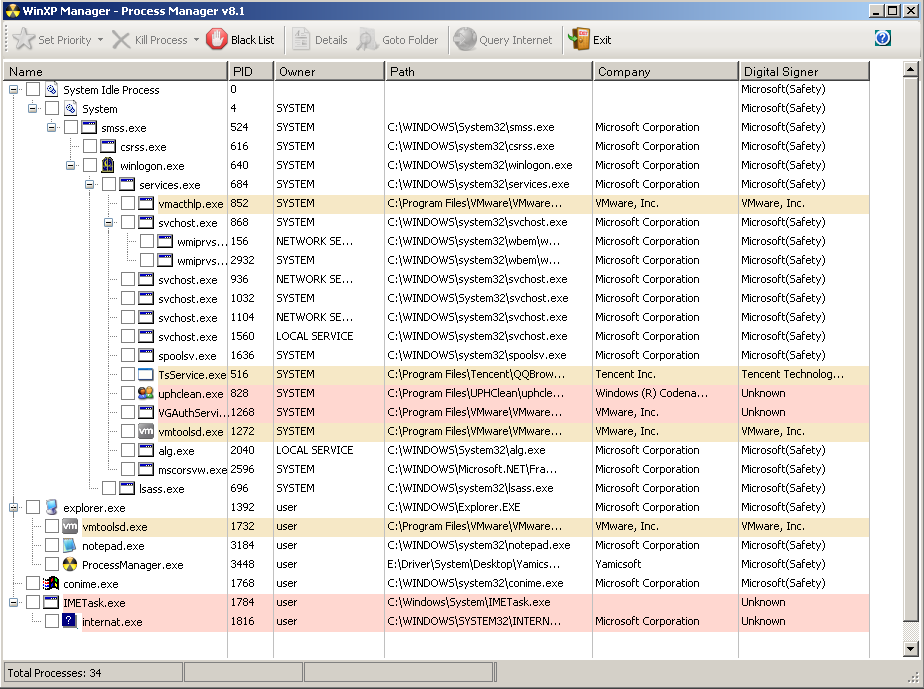Collapse the services.exe tree node
This screenshot has height=689, width=924.
point(90,185)
